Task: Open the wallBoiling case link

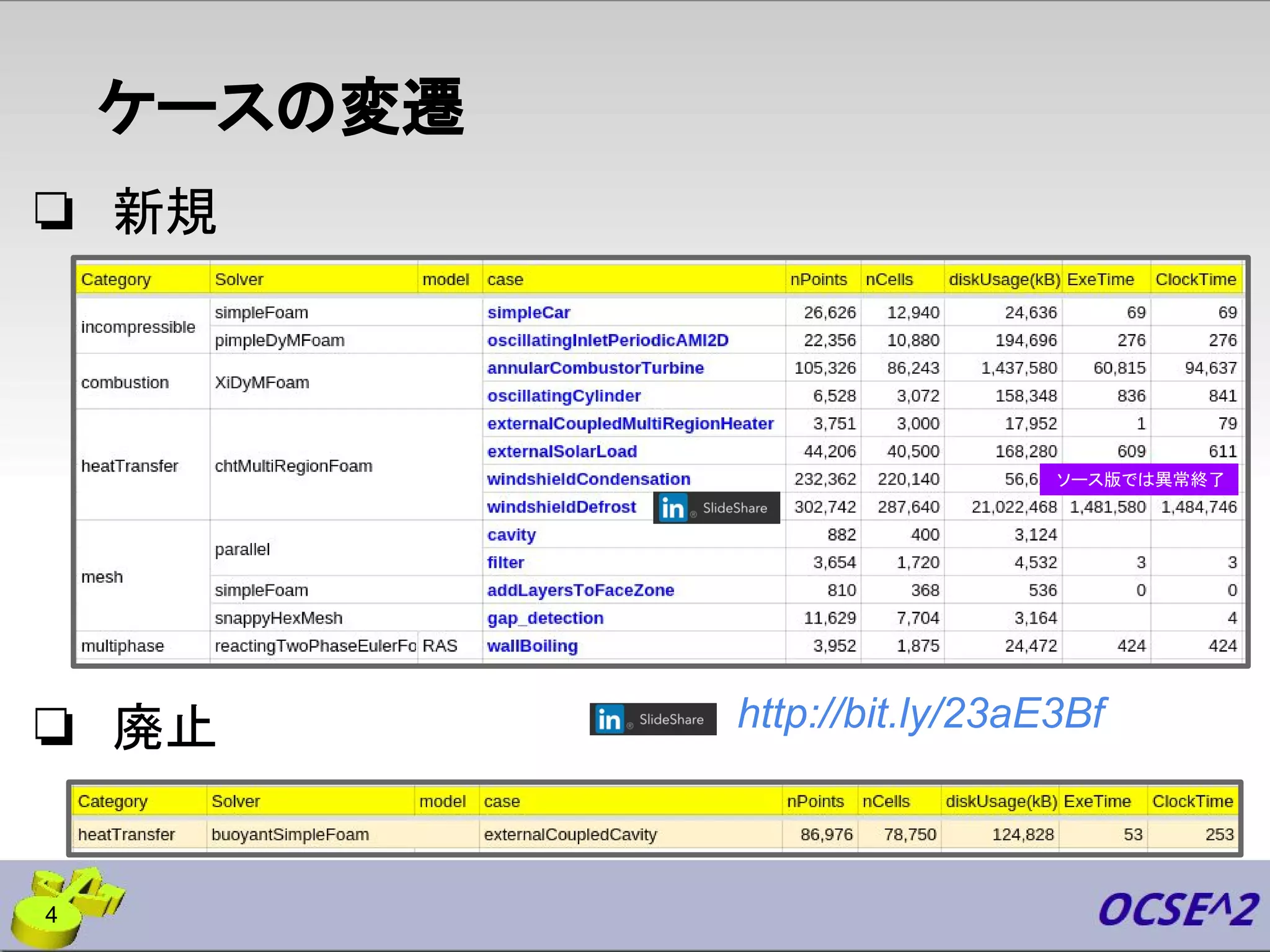Action: pos(532,646)
